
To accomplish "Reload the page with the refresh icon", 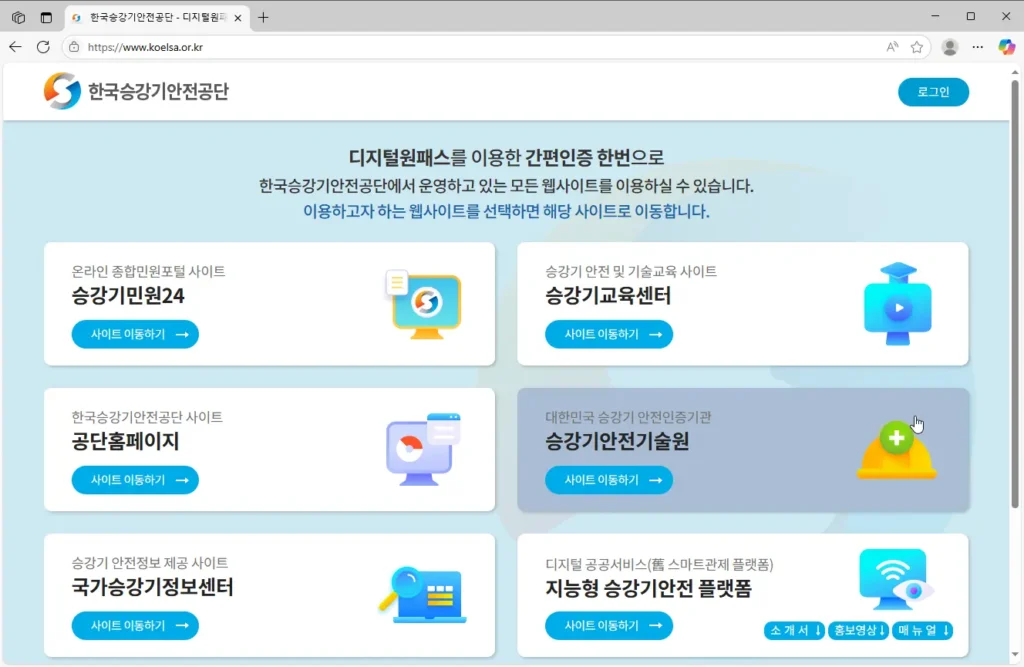I will coord(43,47).
